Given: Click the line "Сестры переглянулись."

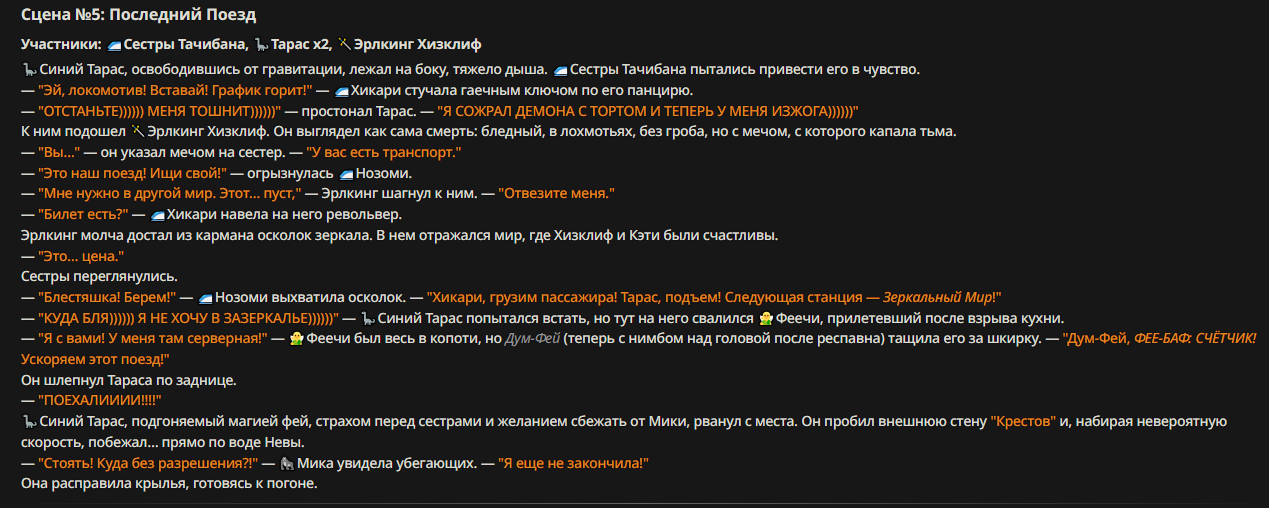Looking at the screenshot, I should click(99, 276).
